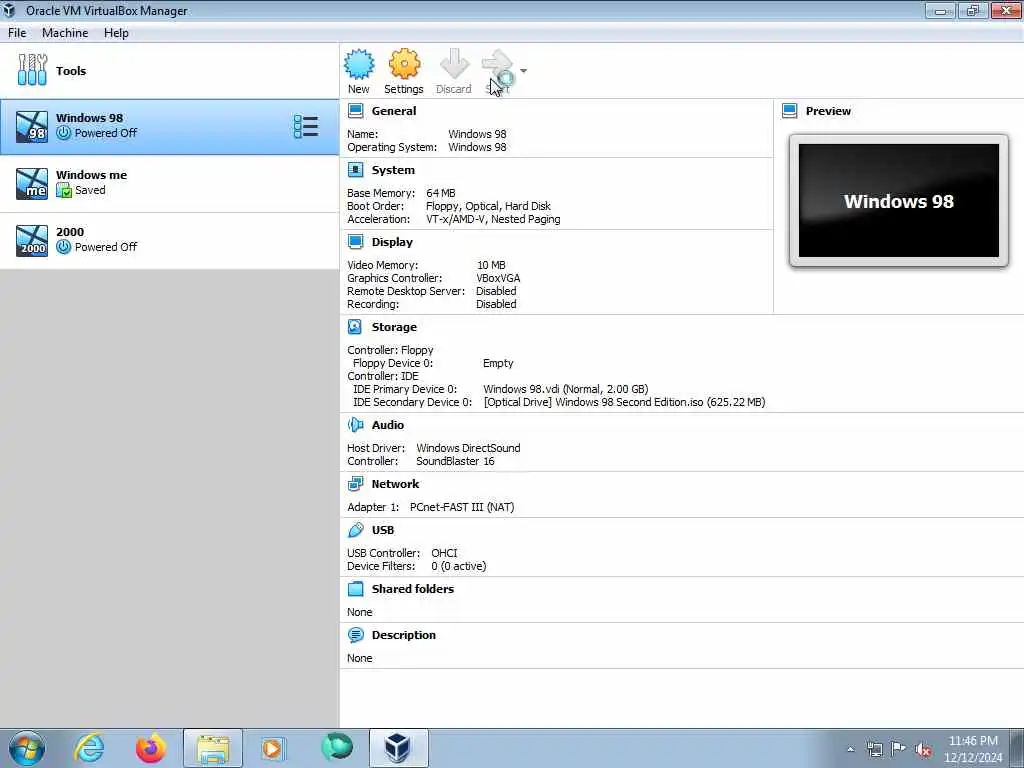Click the boot order Floppy, Optical, Hard Disk
The width and height of the screenshot is (1024, 768).
click(x=488, y=206)
